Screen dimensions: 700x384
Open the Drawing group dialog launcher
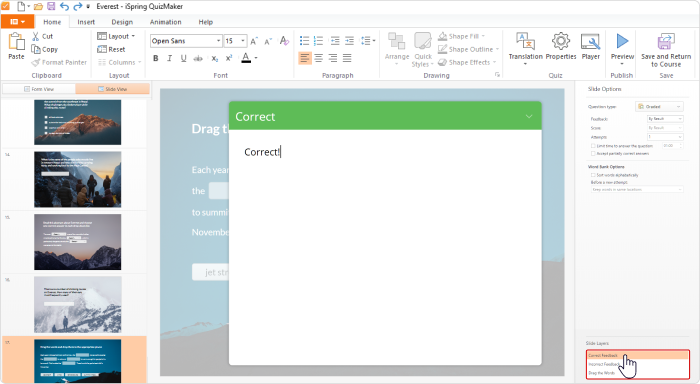[497, 75]
